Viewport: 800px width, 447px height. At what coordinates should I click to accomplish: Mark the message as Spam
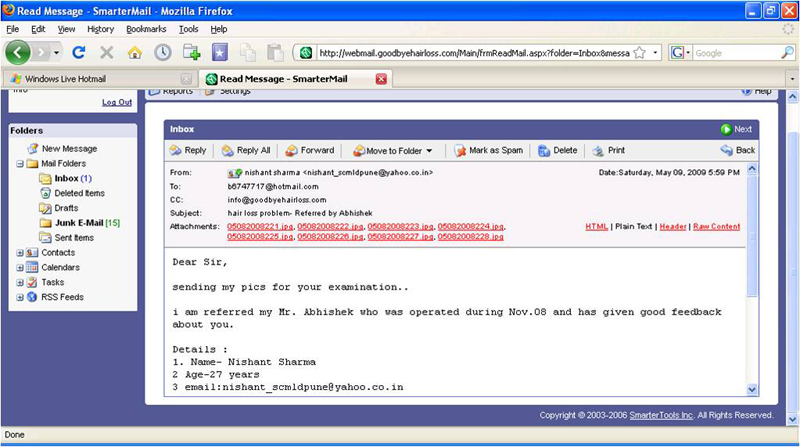489,150
